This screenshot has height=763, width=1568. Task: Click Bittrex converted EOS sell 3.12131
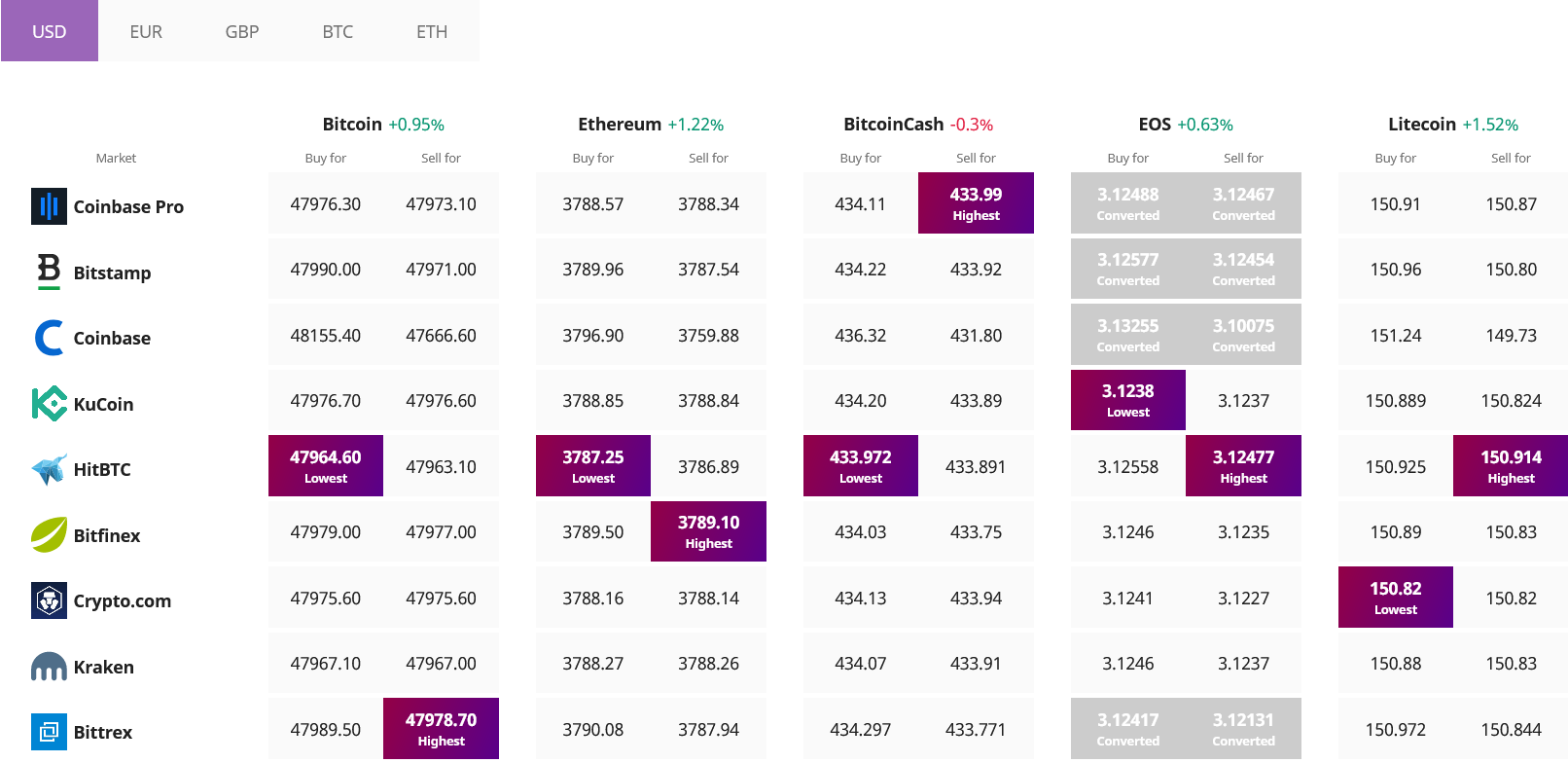pyautogui.click(x=1243, y=728)
